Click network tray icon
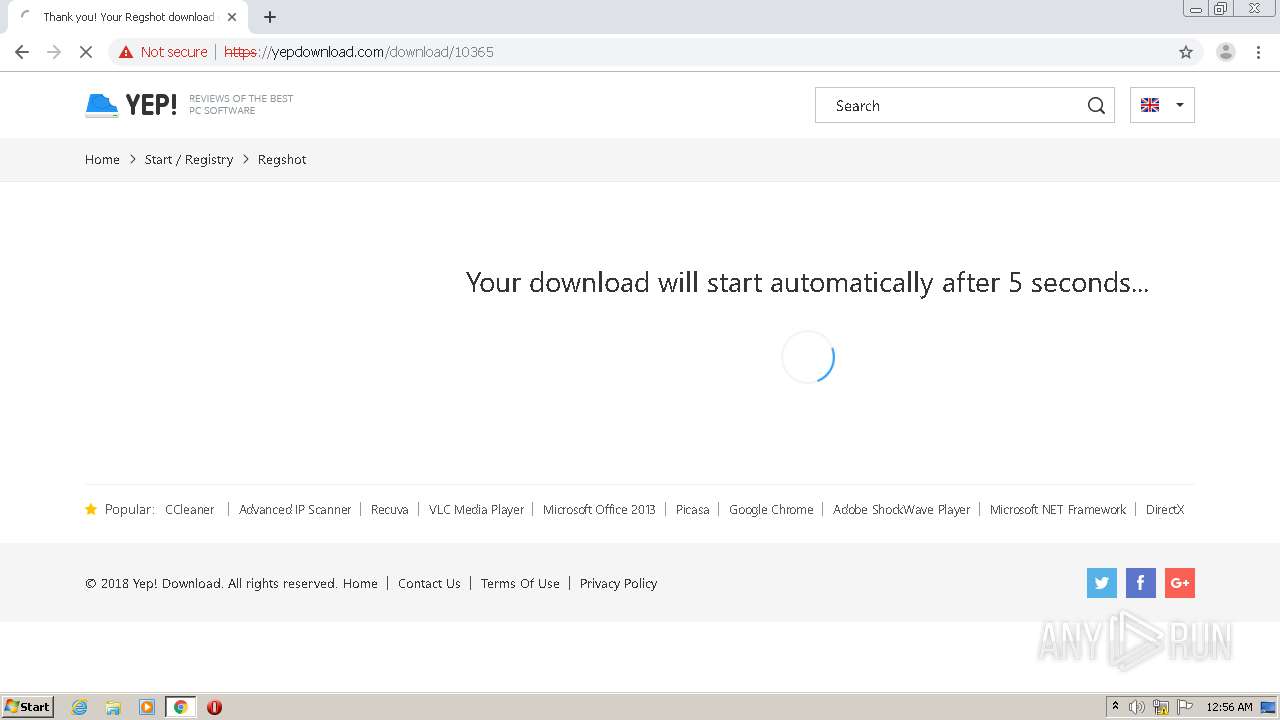 (1161, 707)
